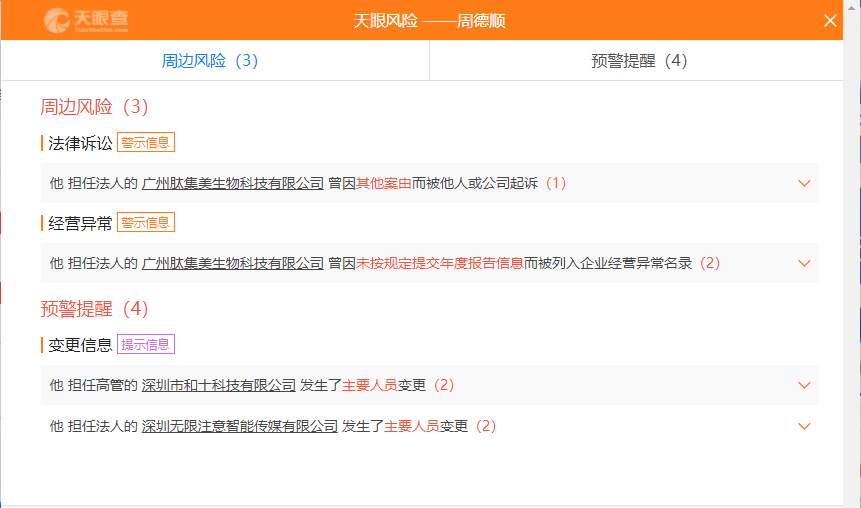This screenshot has height=508, width=861.
Task: Click the 法律诉讼 category label
Action: pyautogui.click(x=80, y=143)
